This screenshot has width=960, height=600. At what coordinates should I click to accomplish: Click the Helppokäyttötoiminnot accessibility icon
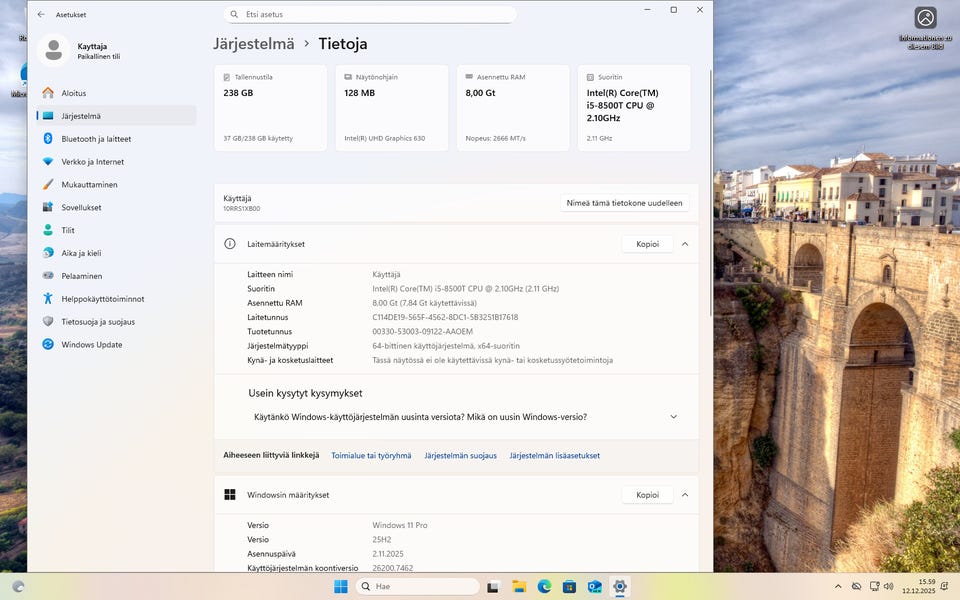[x=48, y=299]
